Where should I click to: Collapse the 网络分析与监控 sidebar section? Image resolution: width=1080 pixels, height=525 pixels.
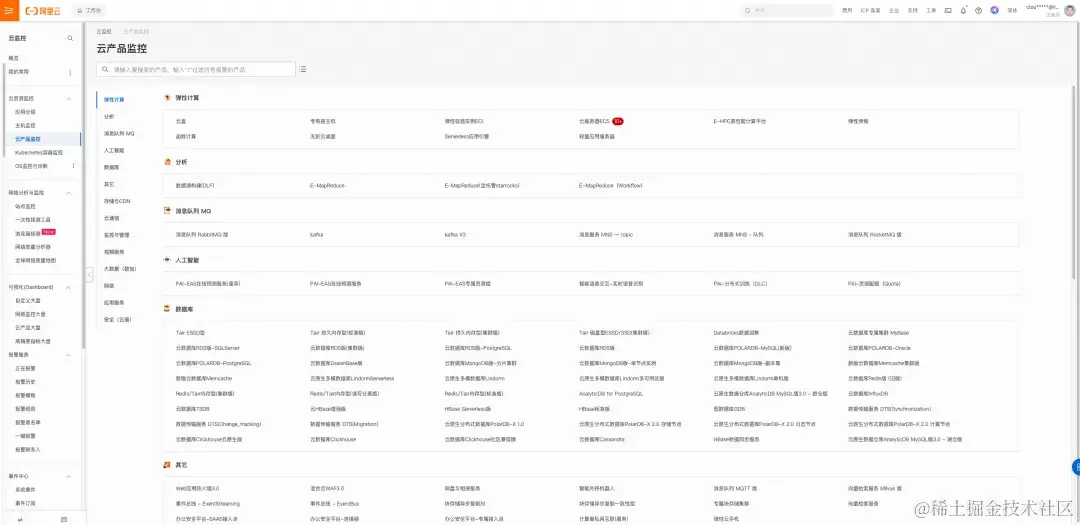pos(68,193)
